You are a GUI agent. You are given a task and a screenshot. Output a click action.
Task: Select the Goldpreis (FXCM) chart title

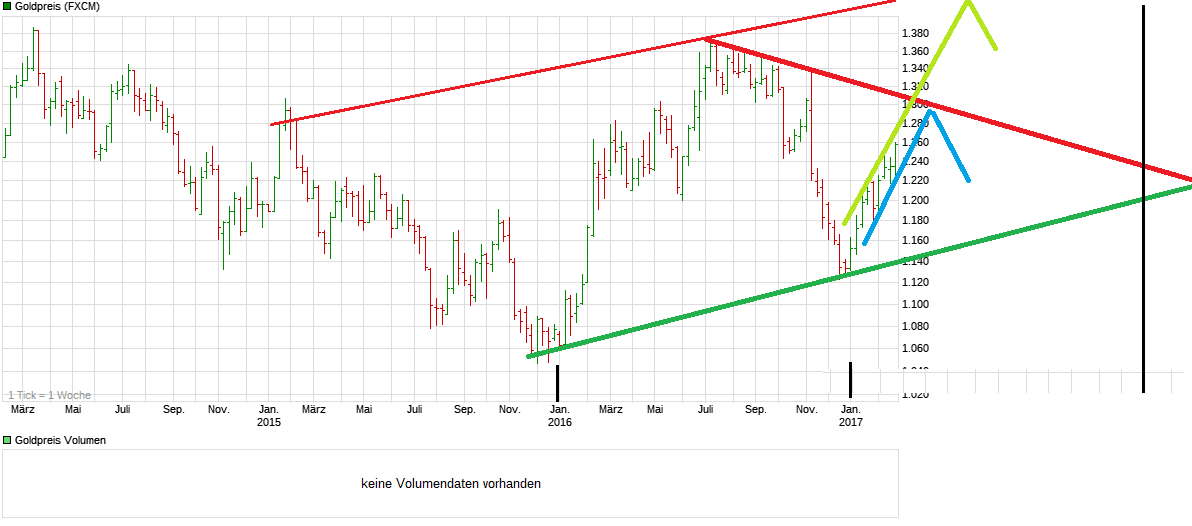[57, 6]
